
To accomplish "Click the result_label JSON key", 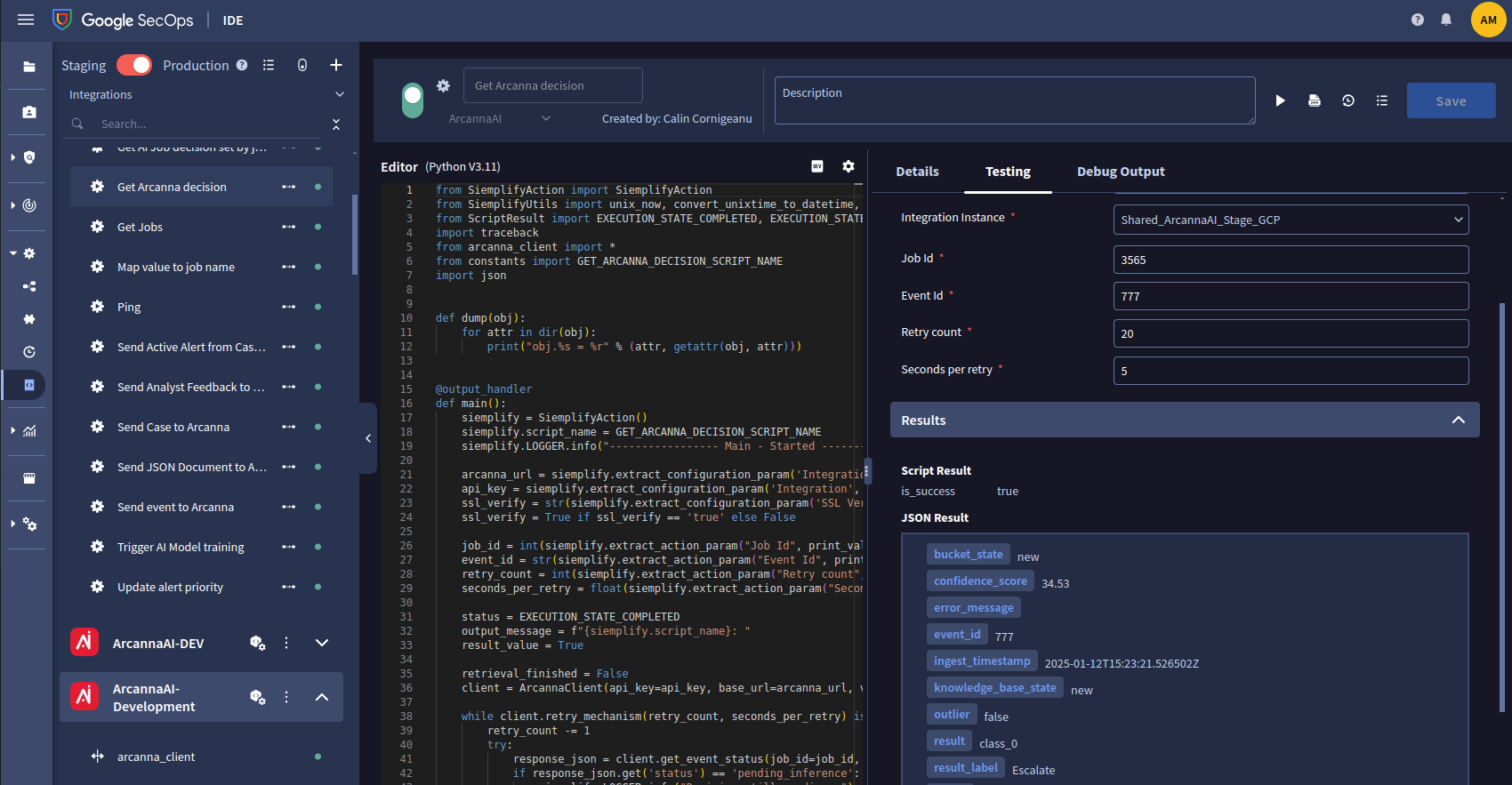I will [x=966, y=767].
